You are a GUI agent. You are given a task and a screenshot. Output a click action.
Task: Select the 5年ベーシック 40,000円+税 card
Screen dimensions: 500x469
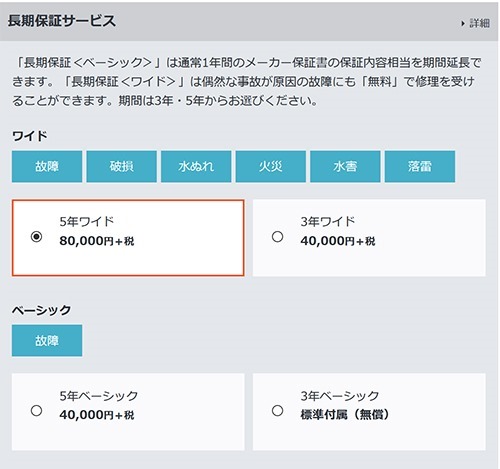point(128,412)
